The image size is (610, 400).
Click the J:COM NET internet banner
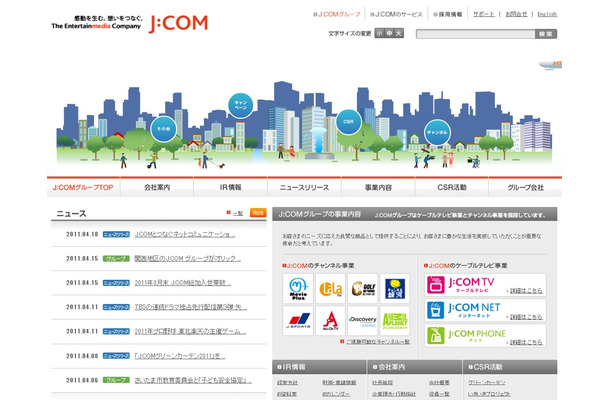(x=485, y=310)
